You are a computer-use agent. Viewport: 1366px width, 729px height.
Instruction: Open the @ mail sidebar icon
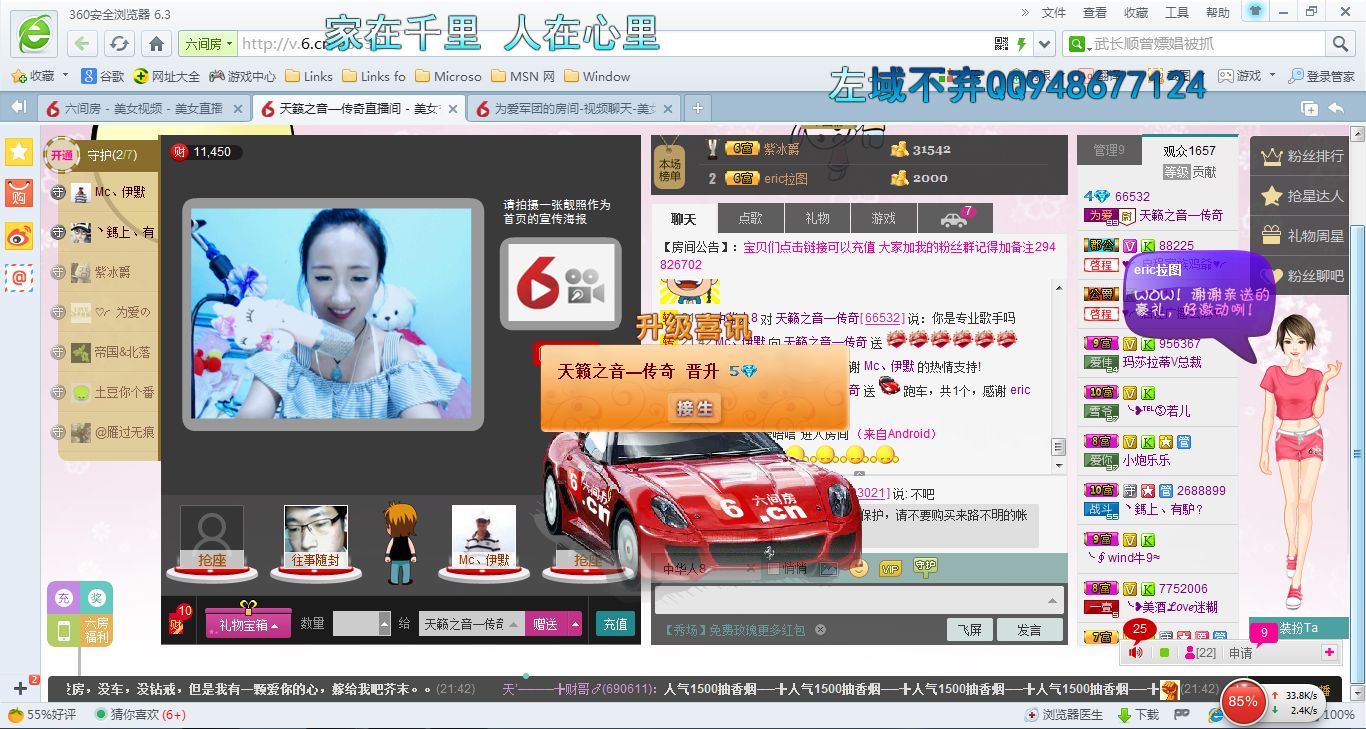[18, 277]
